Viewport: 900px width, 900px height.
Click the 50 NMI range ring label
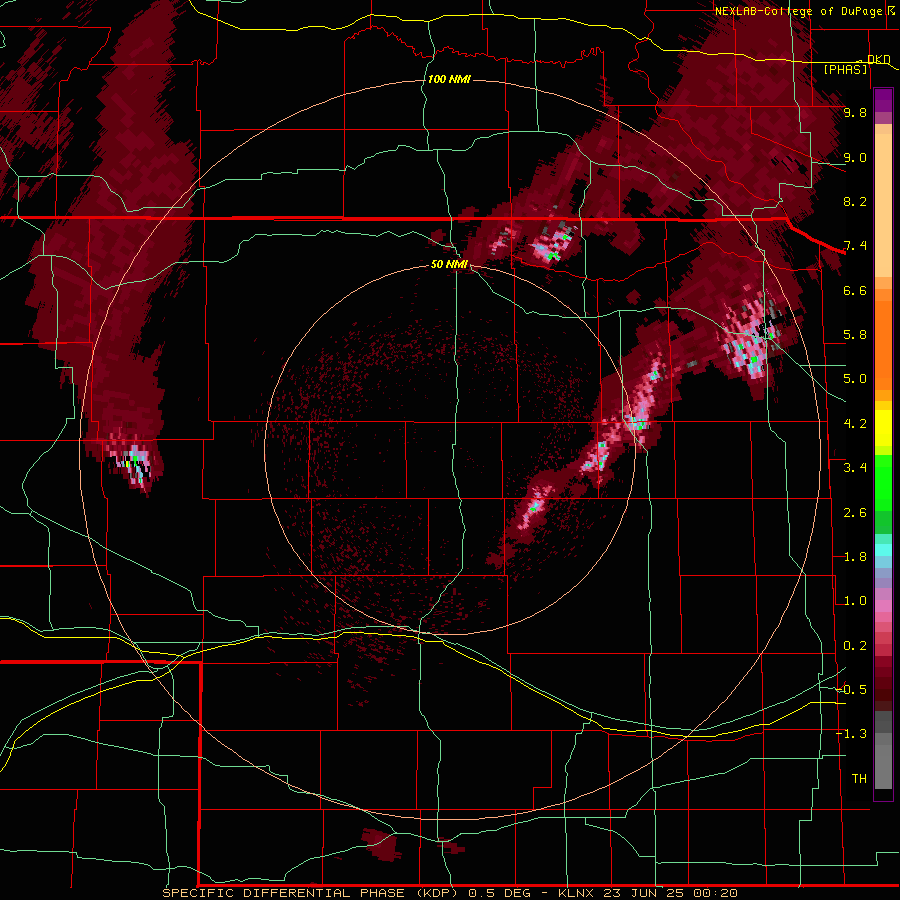point(449,264)
